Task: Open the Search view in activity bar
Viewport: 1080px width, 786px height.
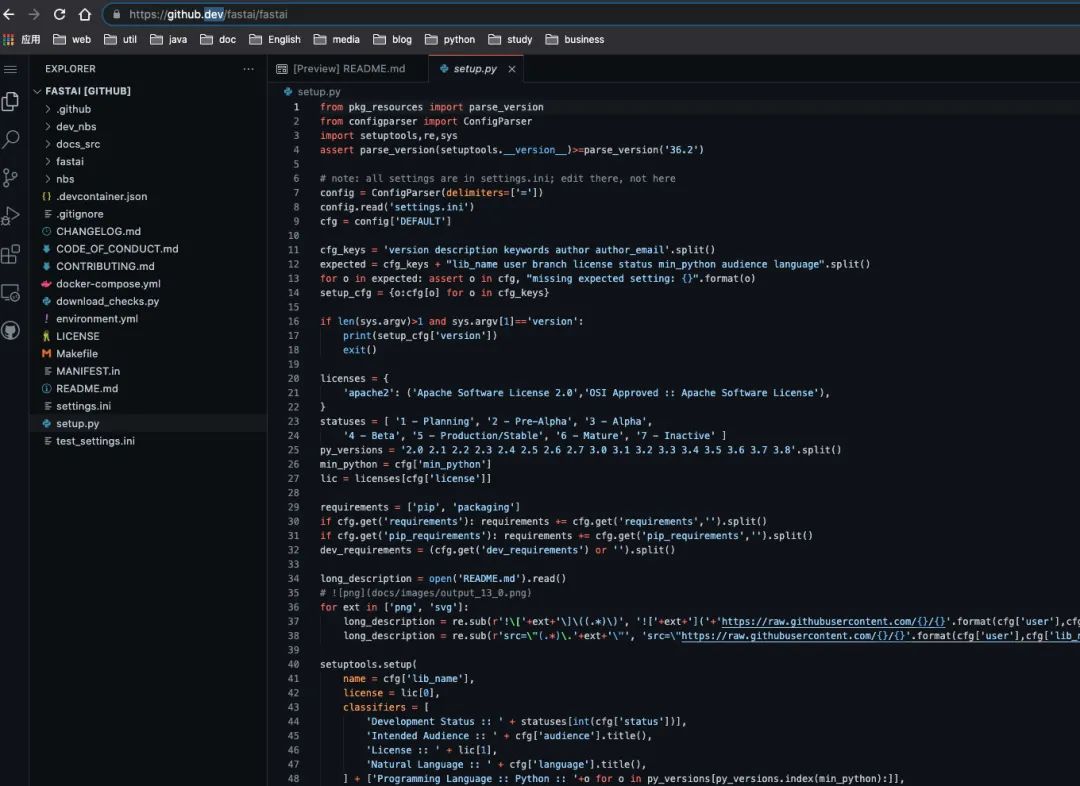Action: click(11, 140)
